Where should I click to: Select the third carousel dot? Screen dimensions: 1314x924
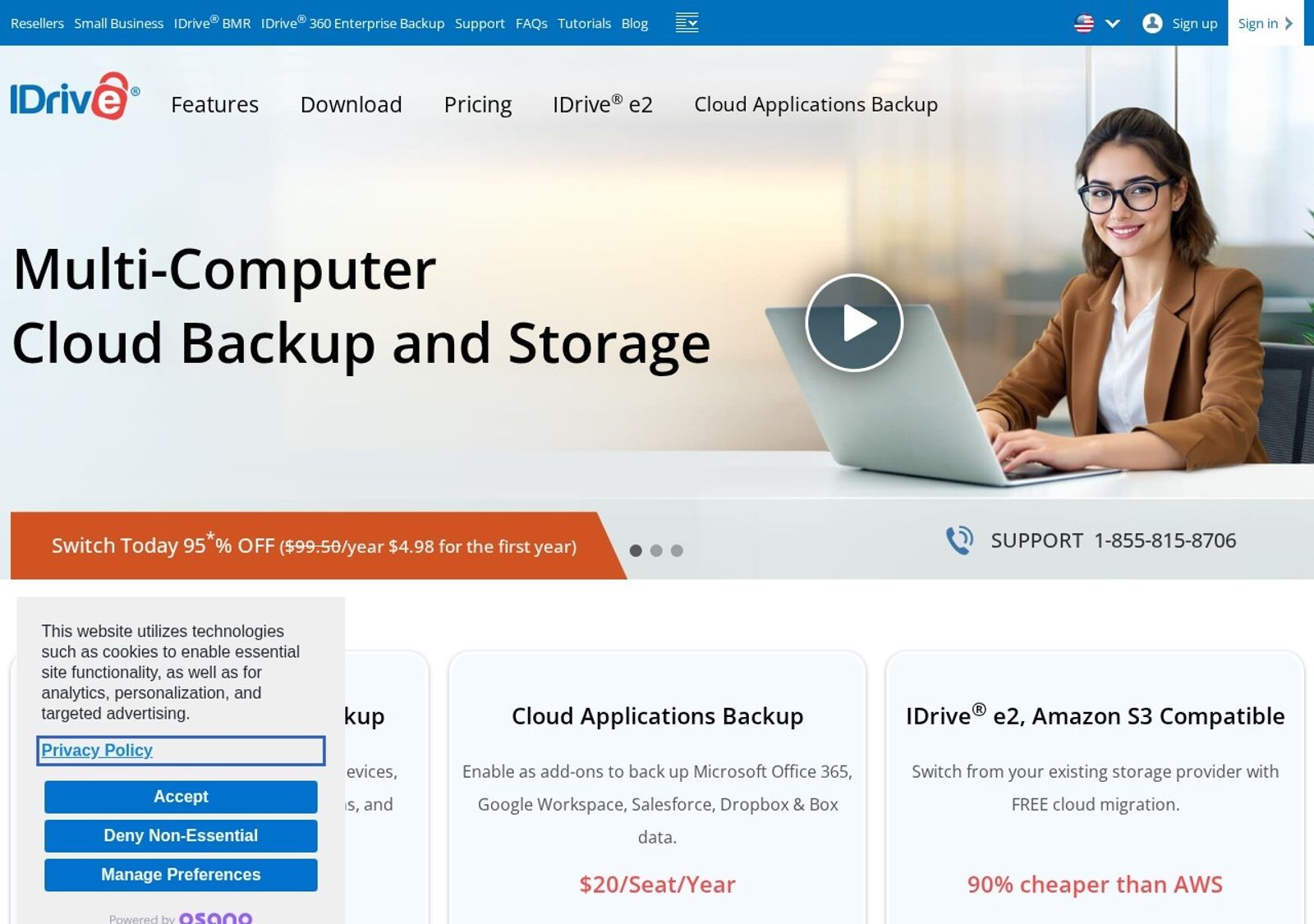click(x=677, y=550)
